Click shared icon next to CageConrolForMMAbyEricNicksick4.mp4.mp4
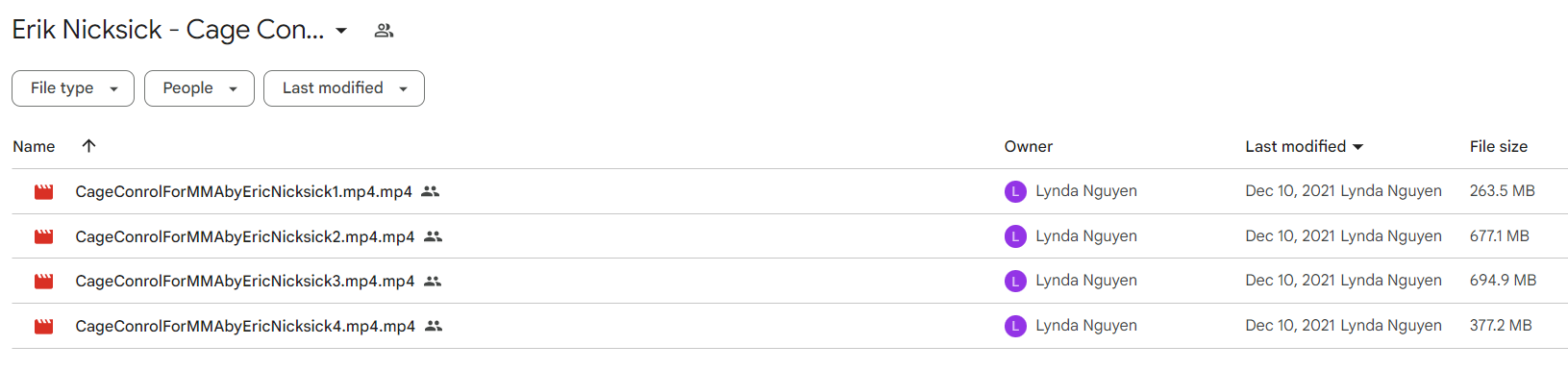 tap(434, 326)
